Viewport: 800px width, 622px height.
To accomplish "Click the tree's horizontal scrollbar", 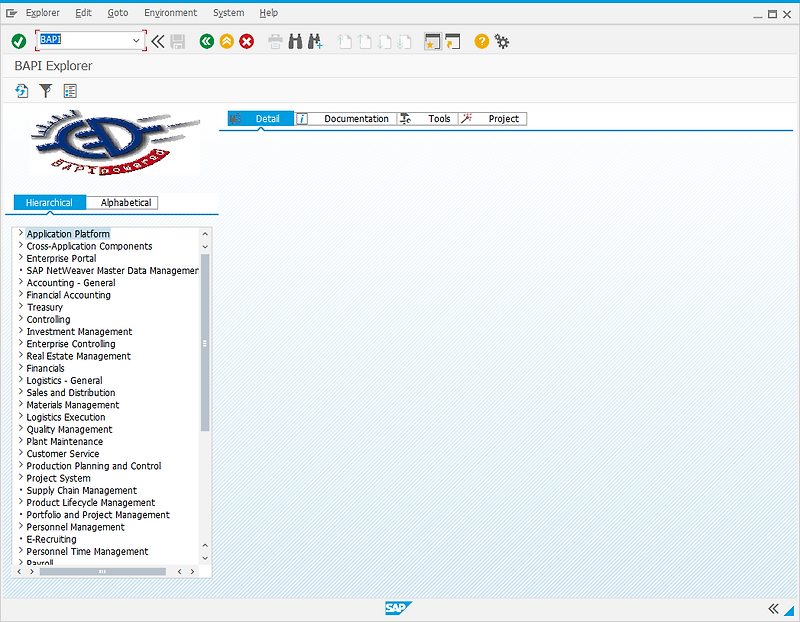I will [103, 571].
